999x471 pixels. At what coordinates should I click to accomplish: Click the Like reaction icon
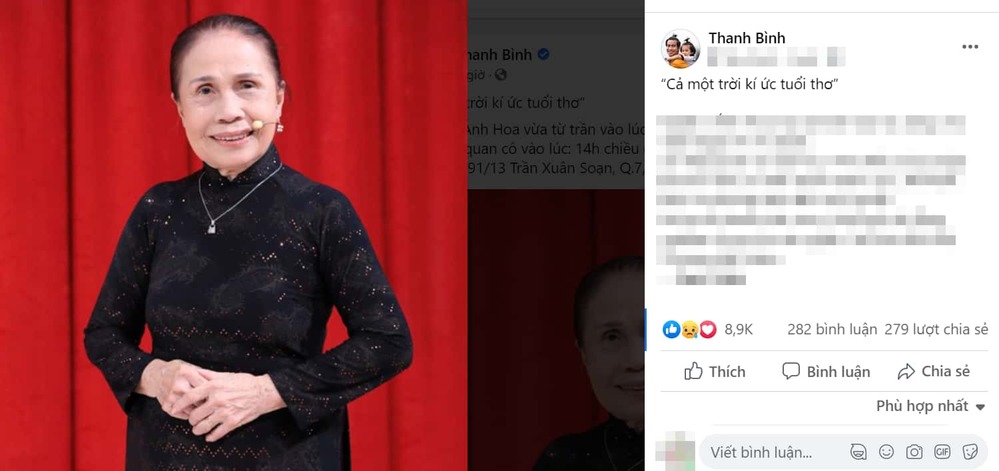point(671,329)
